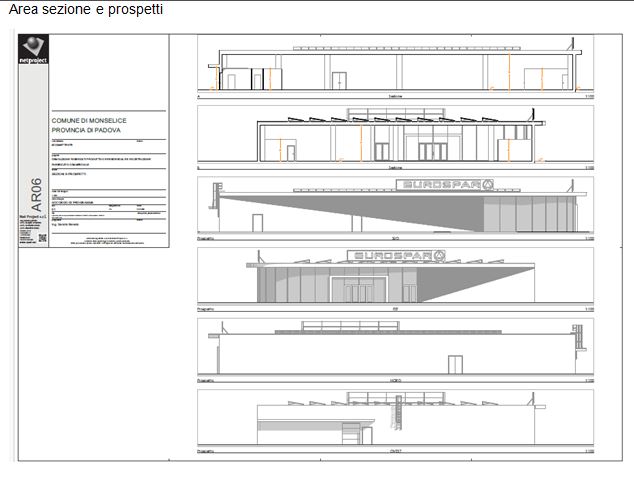Select the 'Area sezione e prospetti' heading

pyautogui.click(x=86, y=10)
